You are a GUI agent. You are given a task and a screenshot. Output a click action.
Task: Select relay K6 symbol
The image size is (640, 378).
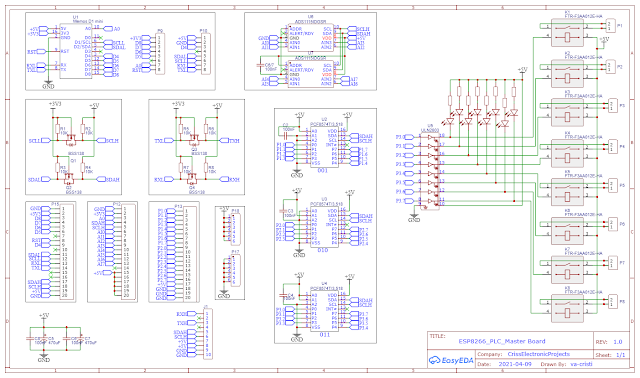coord(567,231)
